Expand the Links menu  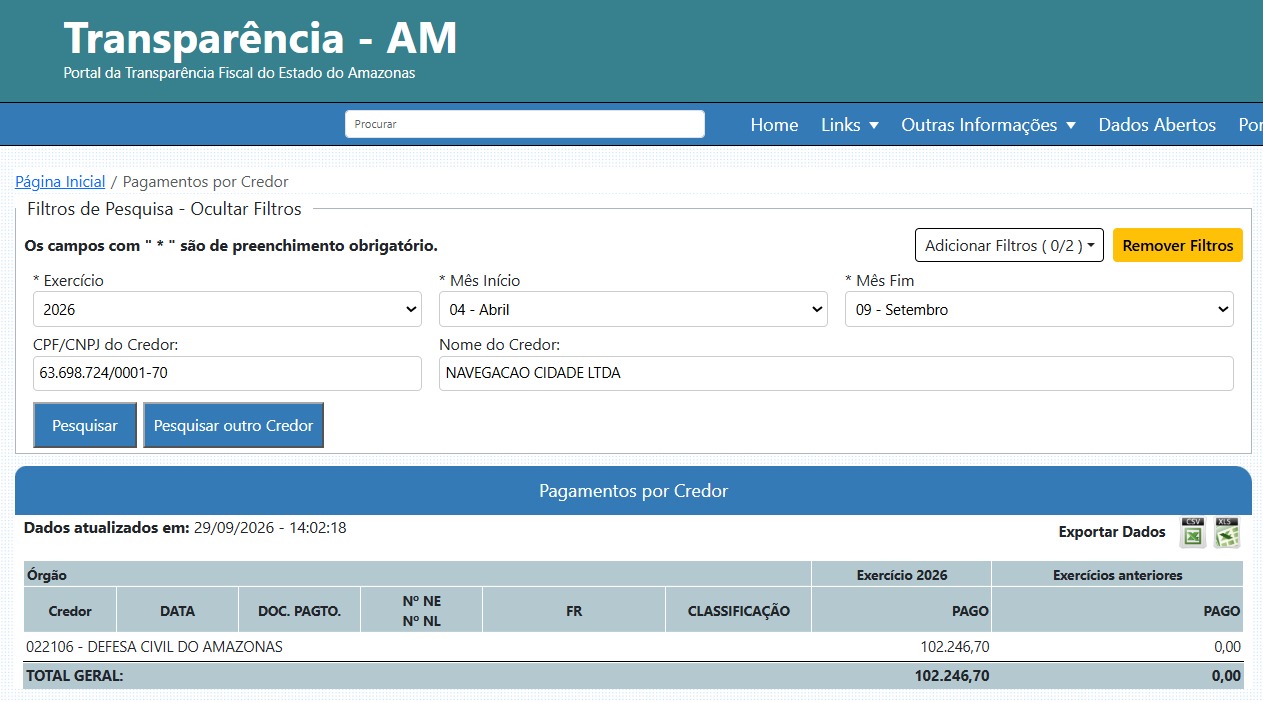(x=850, y=125)
